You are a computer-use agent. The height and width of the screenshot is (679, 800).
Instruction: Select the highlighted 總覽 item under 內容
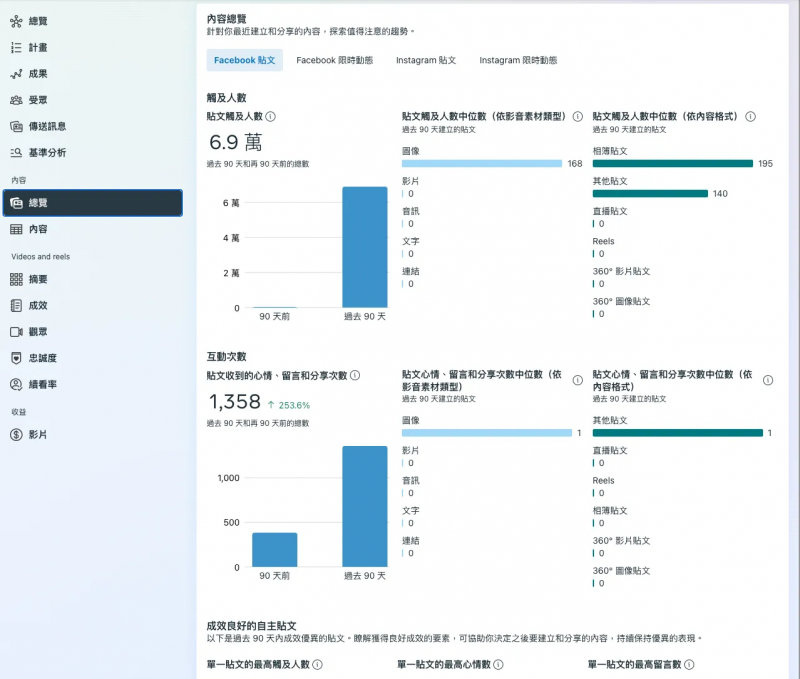point(92,203)
